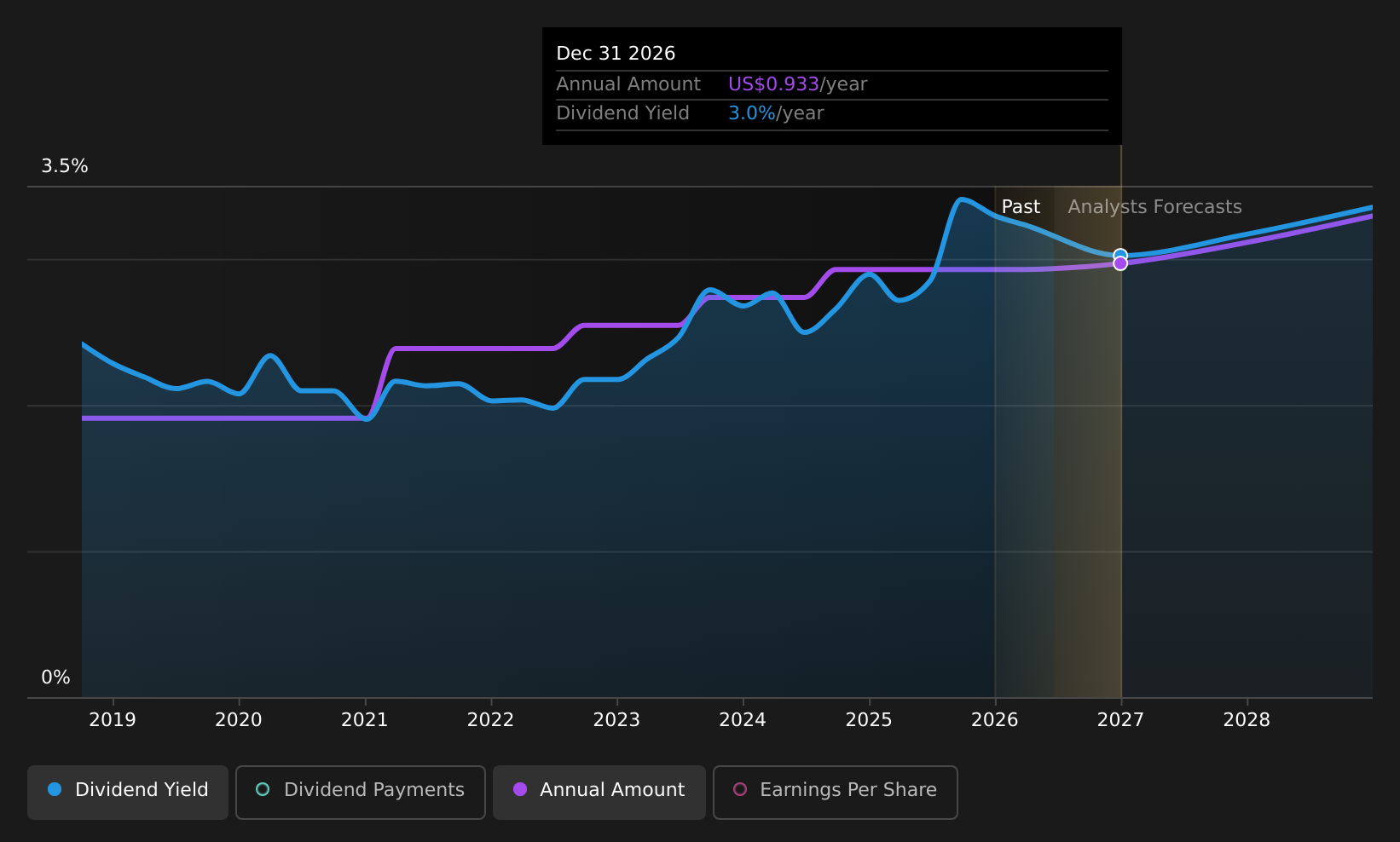The image size is (1400, 842).
Task: Click the 'Dividend Yield' tooltip row label
Action: (x=622, y=113)
